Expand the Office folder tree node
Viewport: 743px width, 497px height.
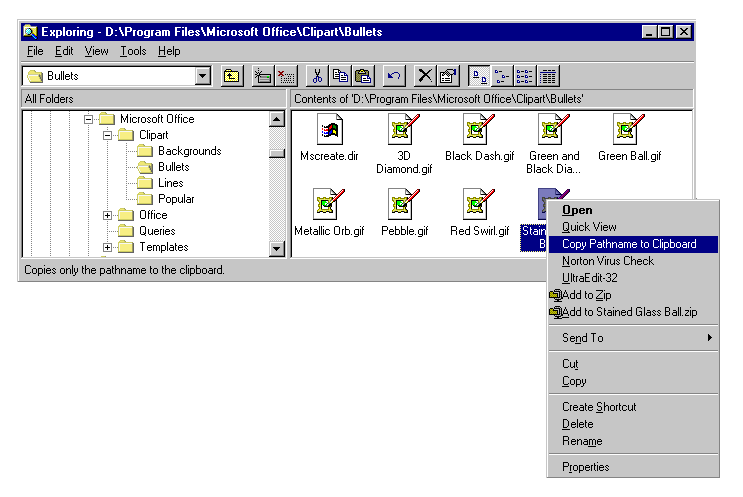[x=107, y=215]
